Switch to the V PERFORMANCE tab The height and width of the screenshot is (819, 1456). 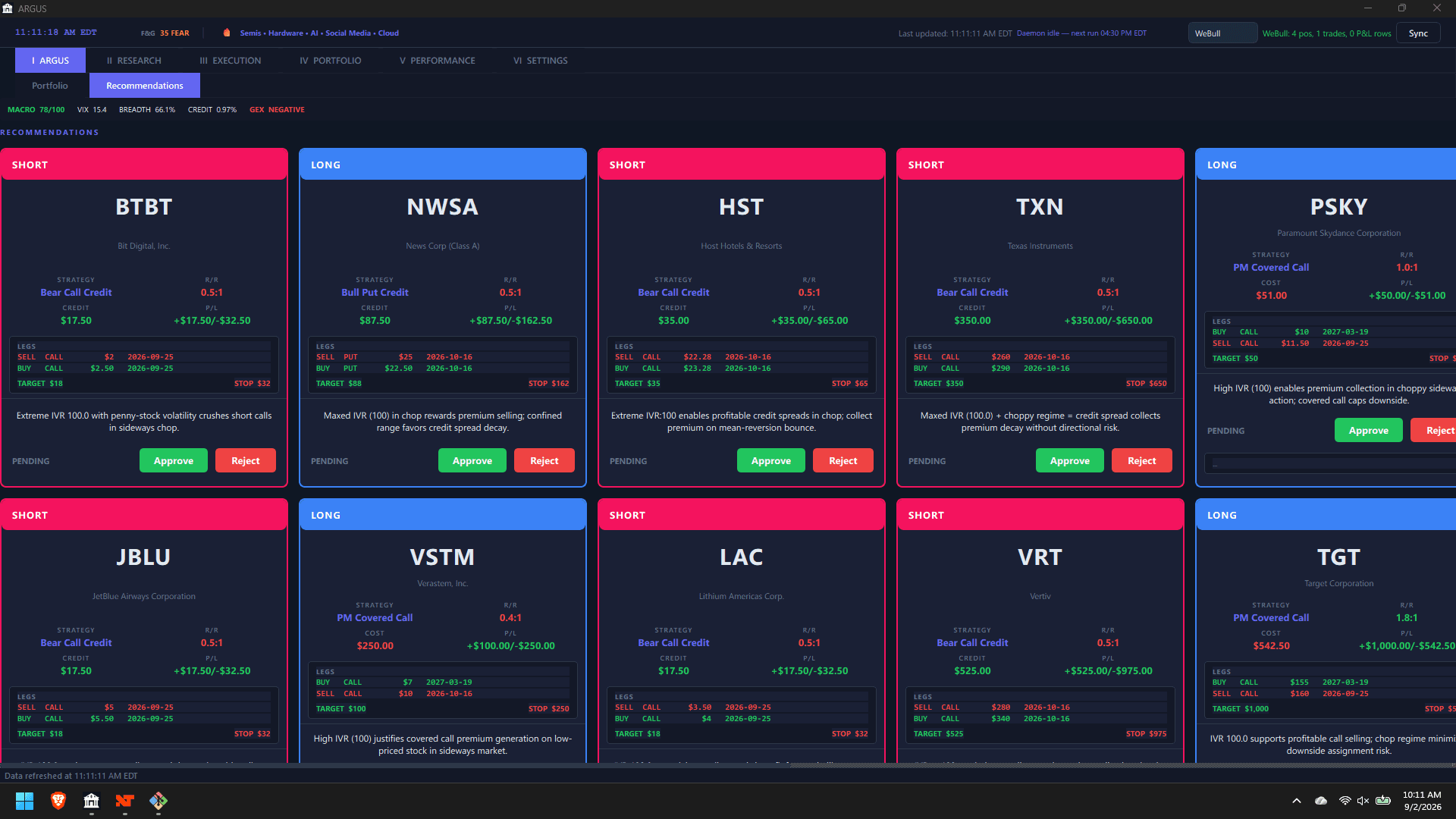pyautogui.click(x=438, y=61)
